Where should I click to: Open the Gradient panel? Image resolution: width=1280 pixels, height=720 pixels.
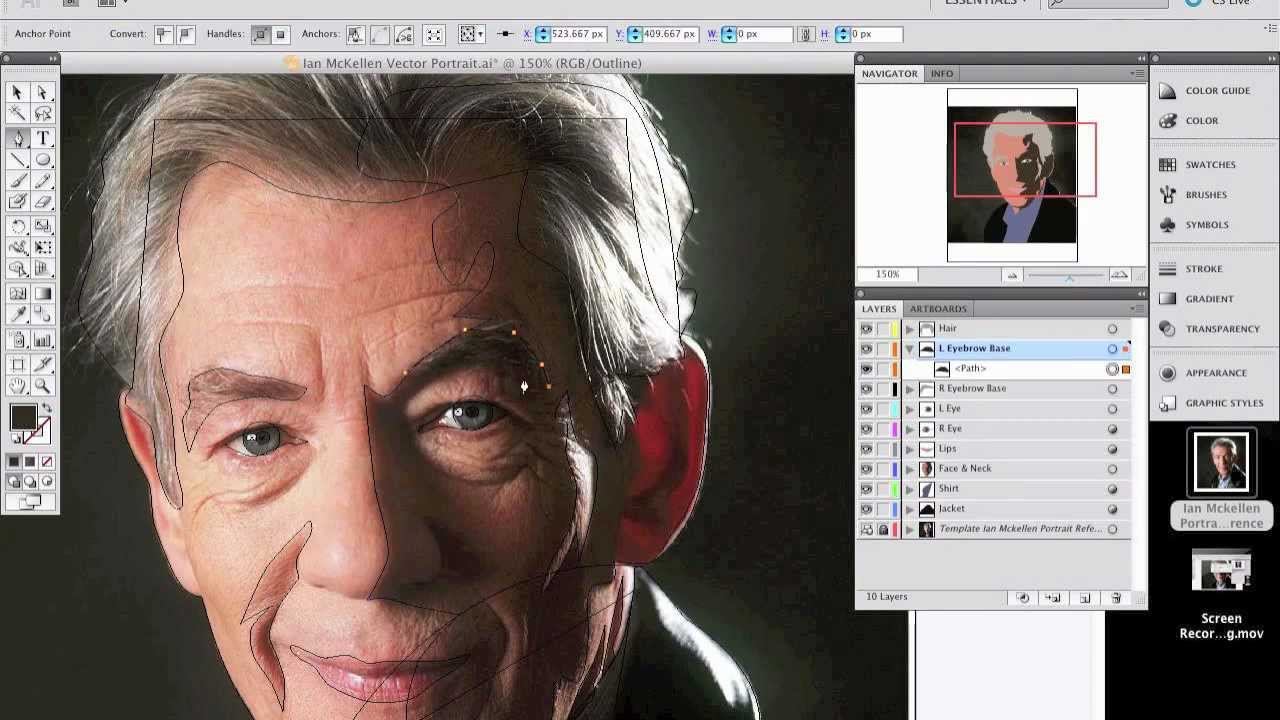point(1209,298)
